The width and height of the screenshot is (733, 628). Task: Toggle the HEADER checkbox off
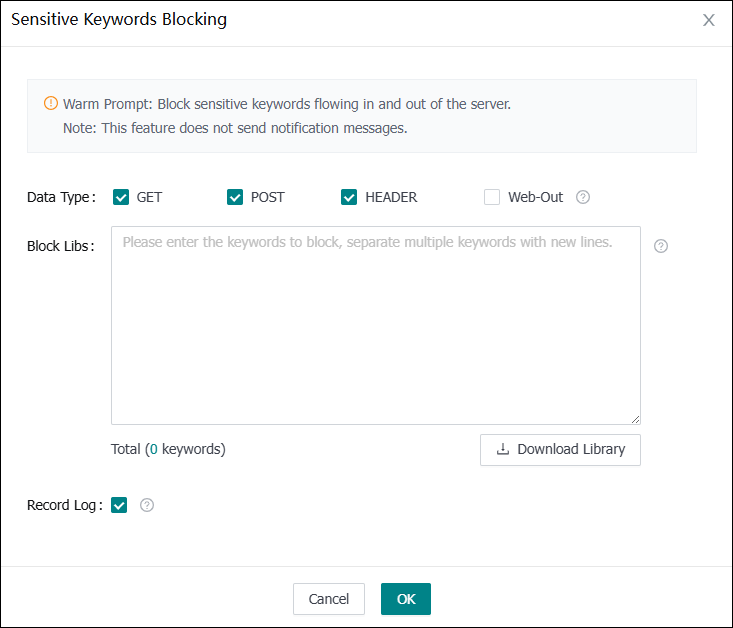(x=349, y=197)
